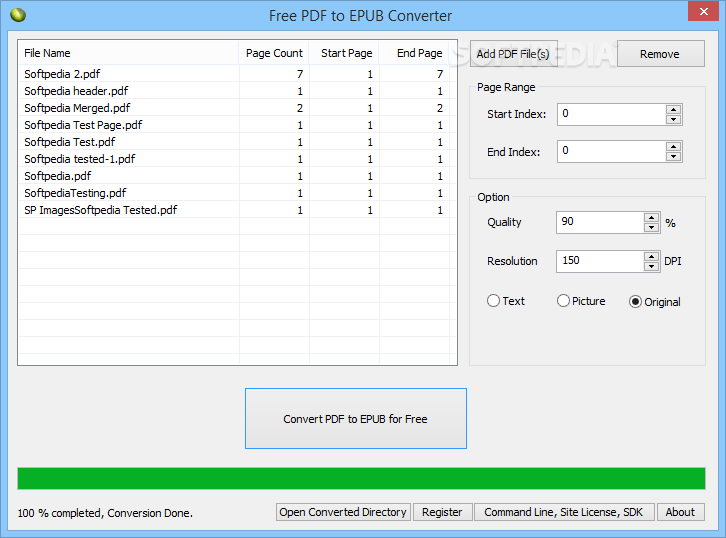Increase End Index with up arrow

673,147
